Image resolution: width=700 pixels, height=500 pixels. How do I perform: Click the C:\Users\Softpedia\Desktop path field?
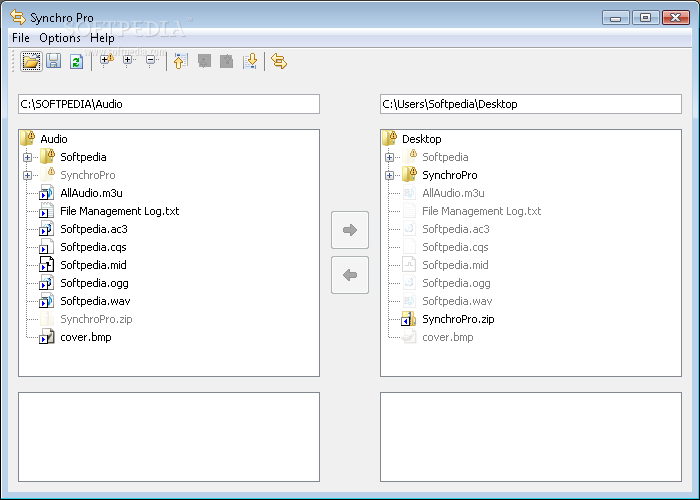(531, 104)
